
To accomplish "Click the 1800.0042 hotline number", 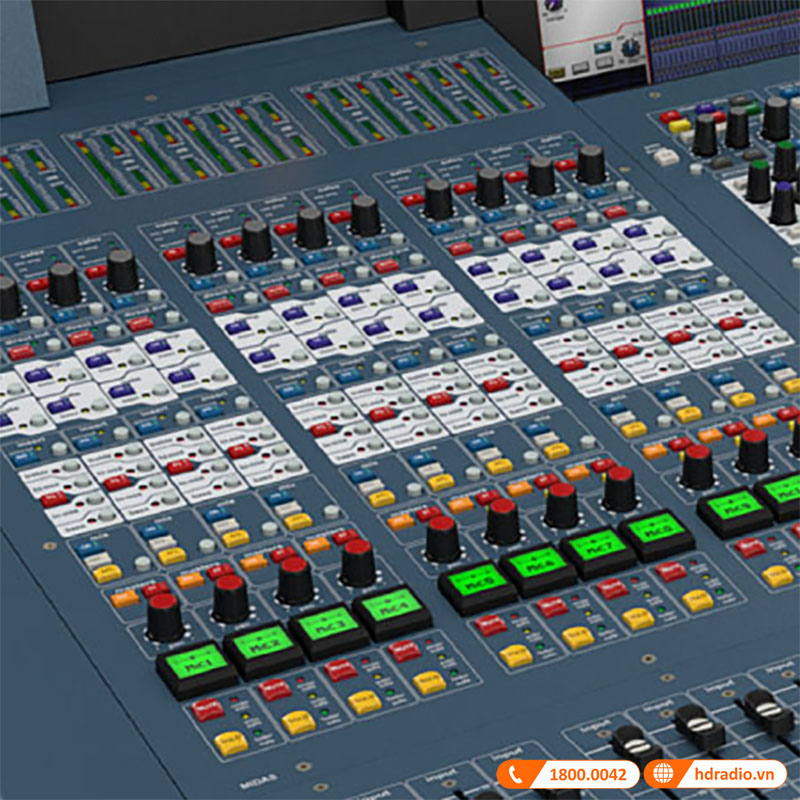I will (587, 773).
